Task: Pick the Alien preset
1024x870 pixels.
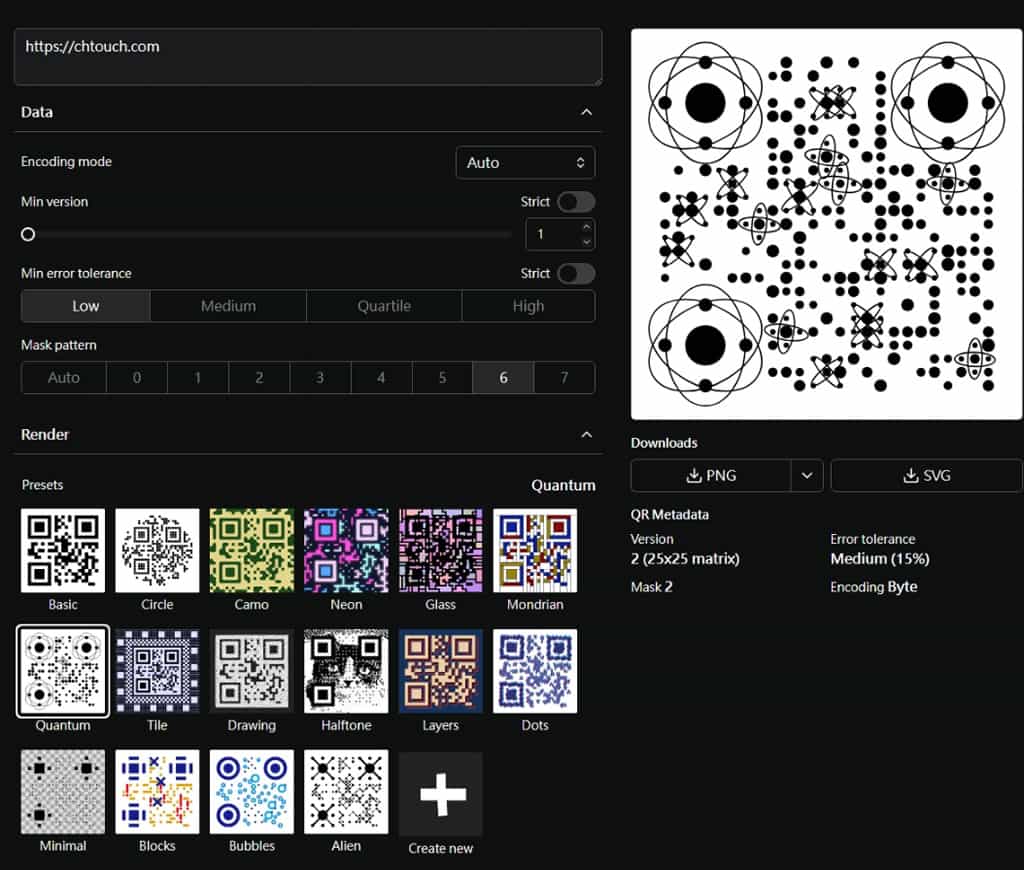Action: [346, 792]
